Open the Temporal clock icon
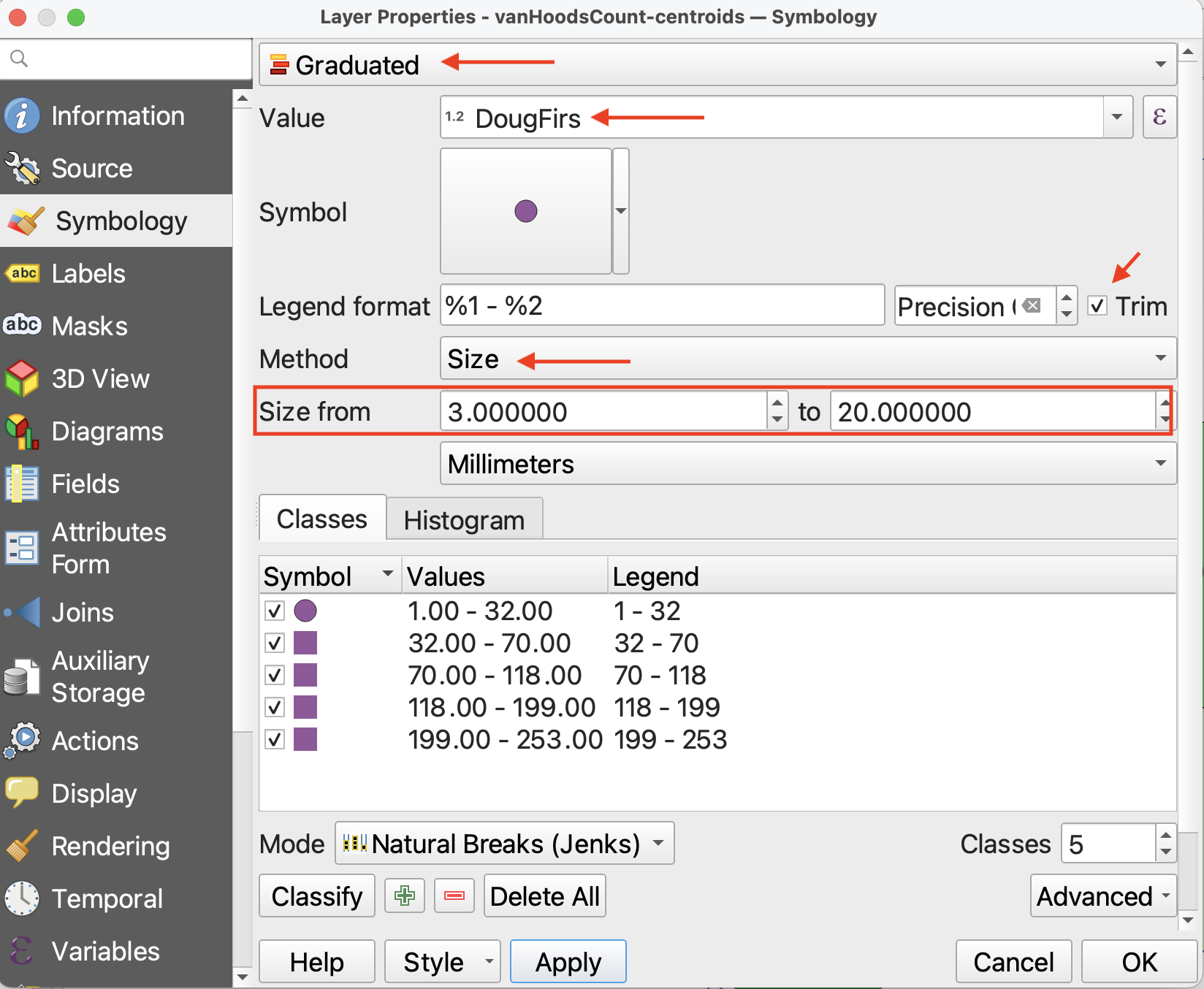This screenshot has width=1204, height=989. [x=22, y=899]
